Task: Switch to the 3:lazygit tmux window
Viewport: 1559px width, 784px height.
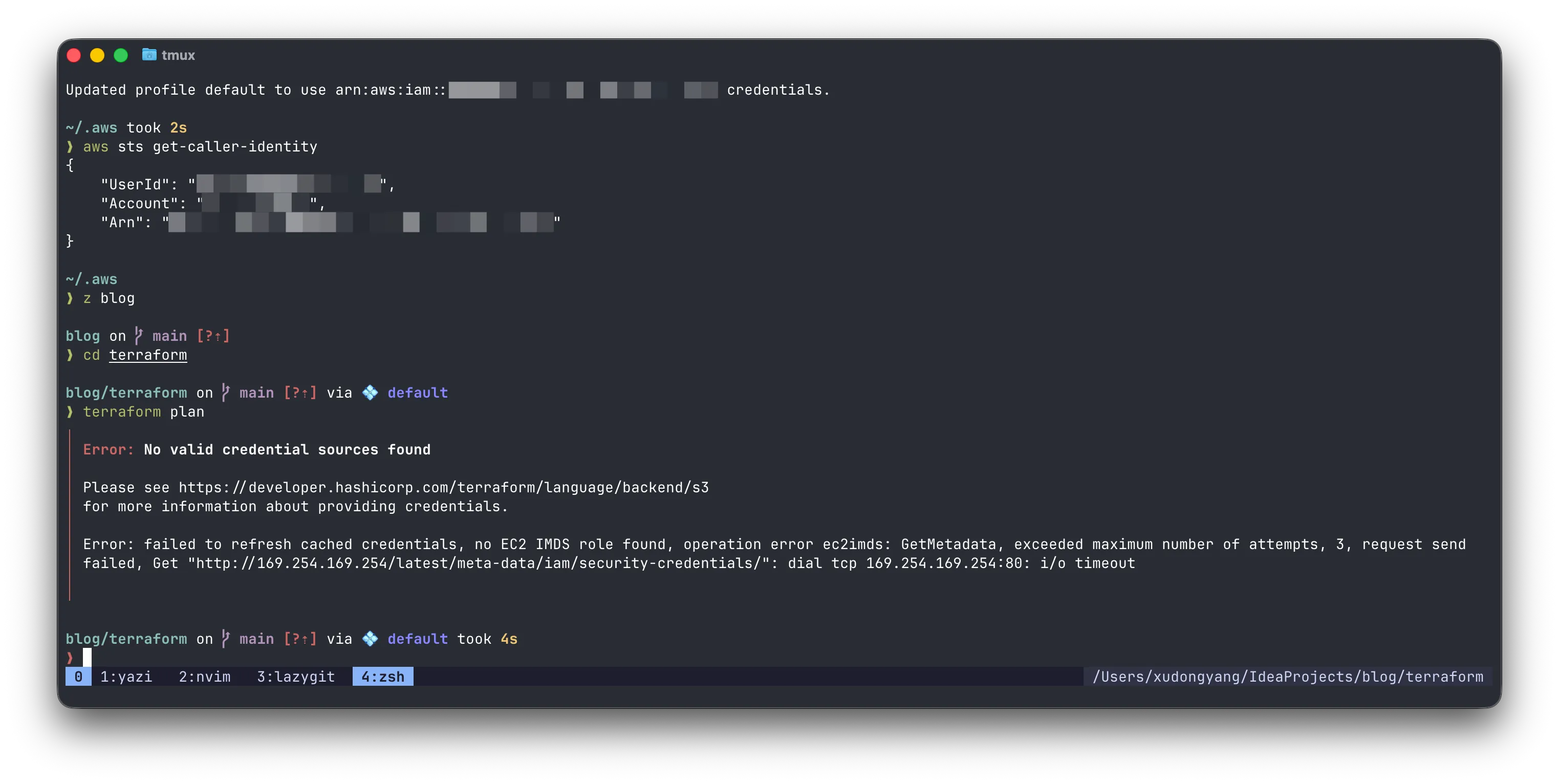Action: click(x=295, y=677)
